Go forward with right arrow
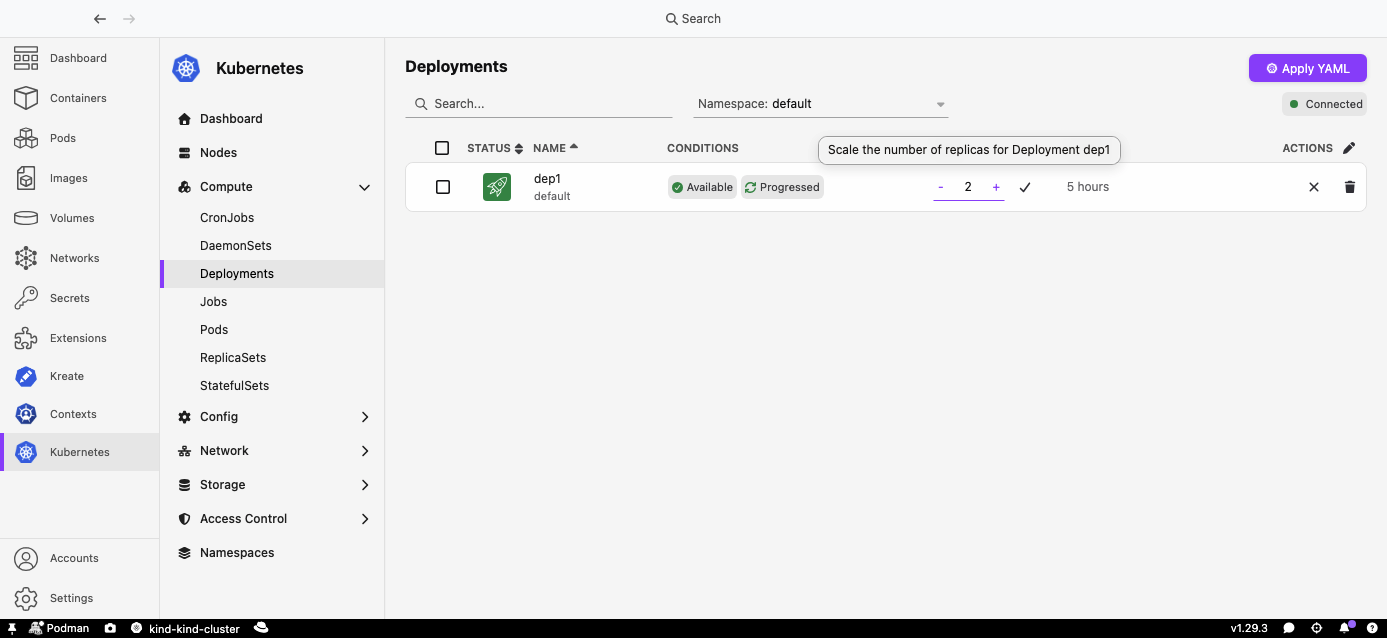The height and width of the screenshot is (638, 1387). pyautogui.click(x=129, y=19)
